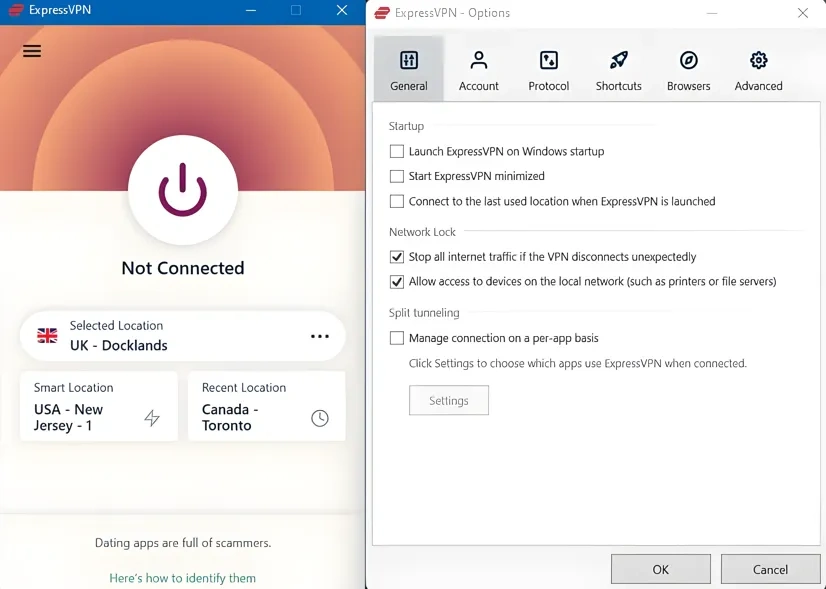Switch to the General tab label
Screen dimensions: 826x589
coord(409,86)
